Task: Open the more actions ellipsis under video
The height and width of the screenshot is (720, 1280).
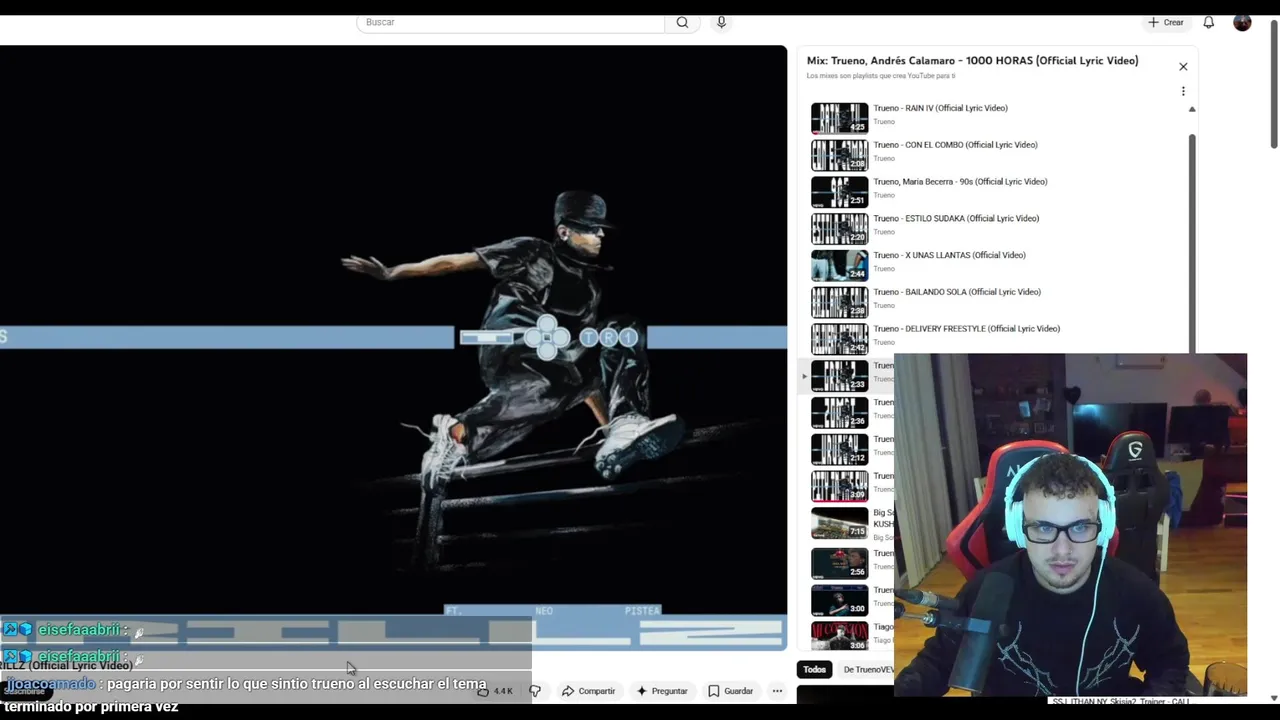Action: pos(777,691)
